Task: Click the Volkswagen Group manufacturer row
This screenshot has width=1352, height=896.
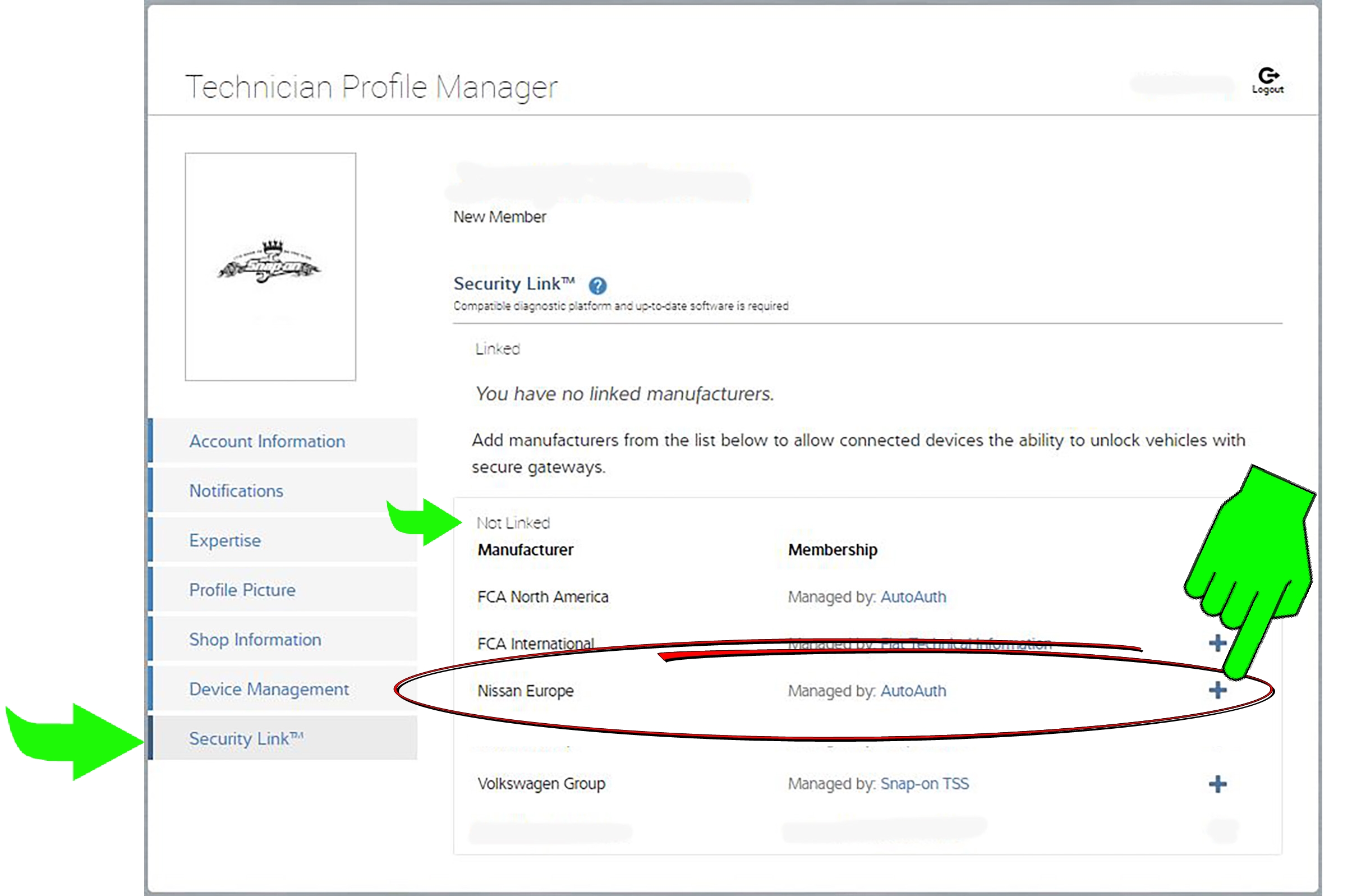Action: (x=541, y=783)
